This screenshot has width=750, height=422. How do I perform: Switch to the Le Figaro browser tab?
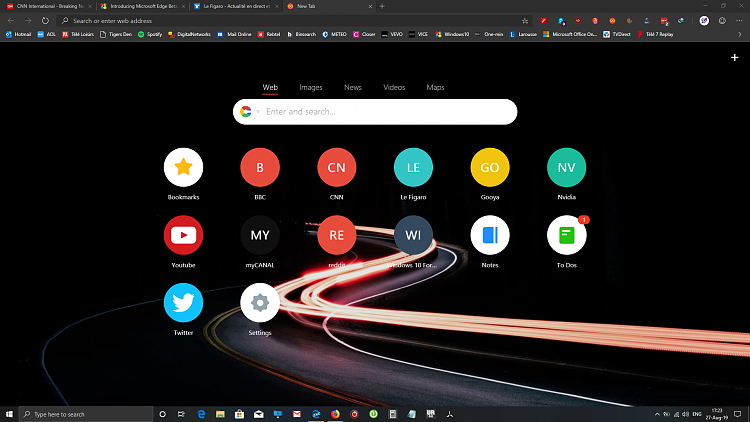pos(236,6)
